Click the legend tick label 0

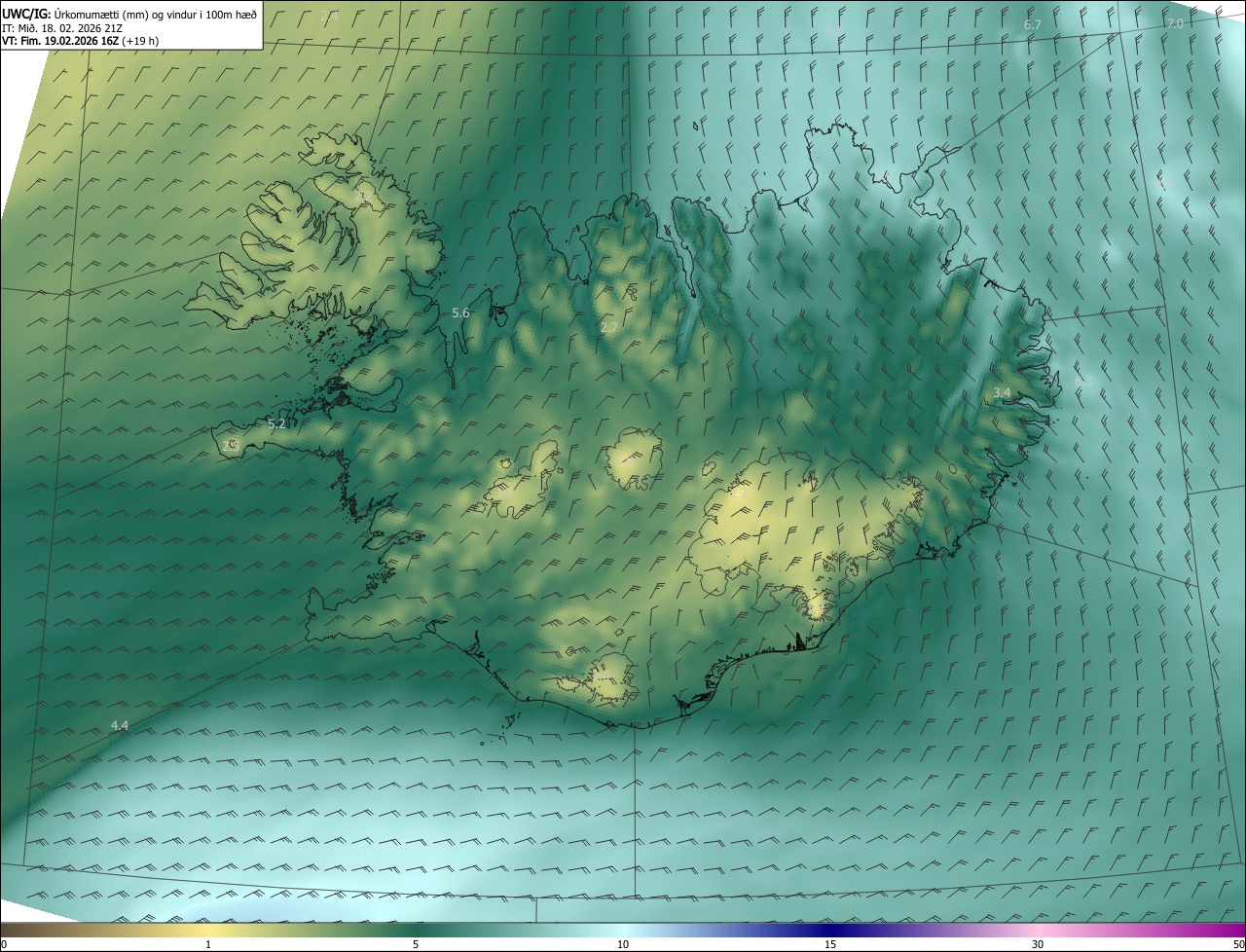point(4,944)
